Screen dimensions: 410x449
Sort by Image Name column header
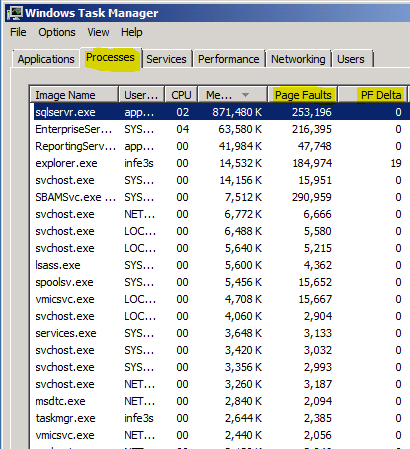[x=74, y=95]
